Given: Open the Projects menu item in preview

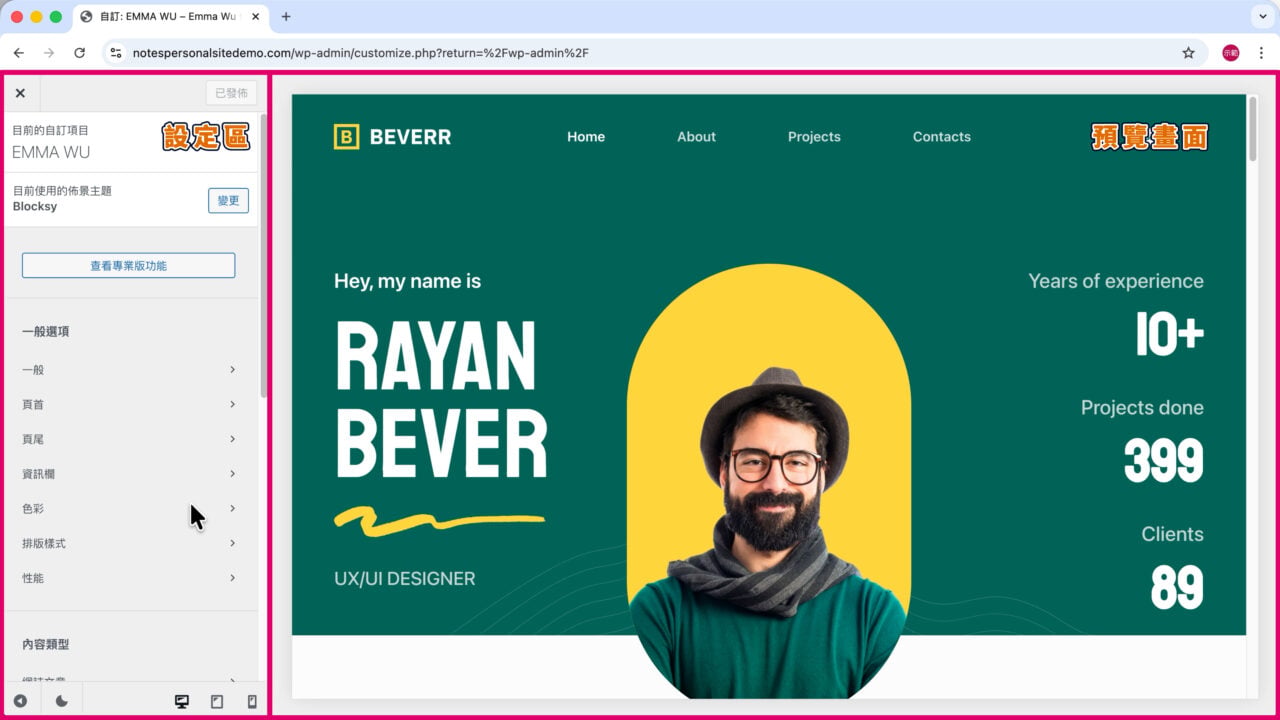Looking at the screenshot, I should coord(814,137).
